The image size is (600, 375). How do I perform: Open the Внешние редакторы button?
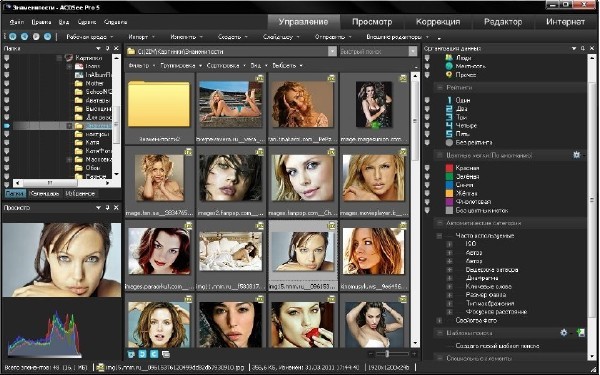(398, 37)
